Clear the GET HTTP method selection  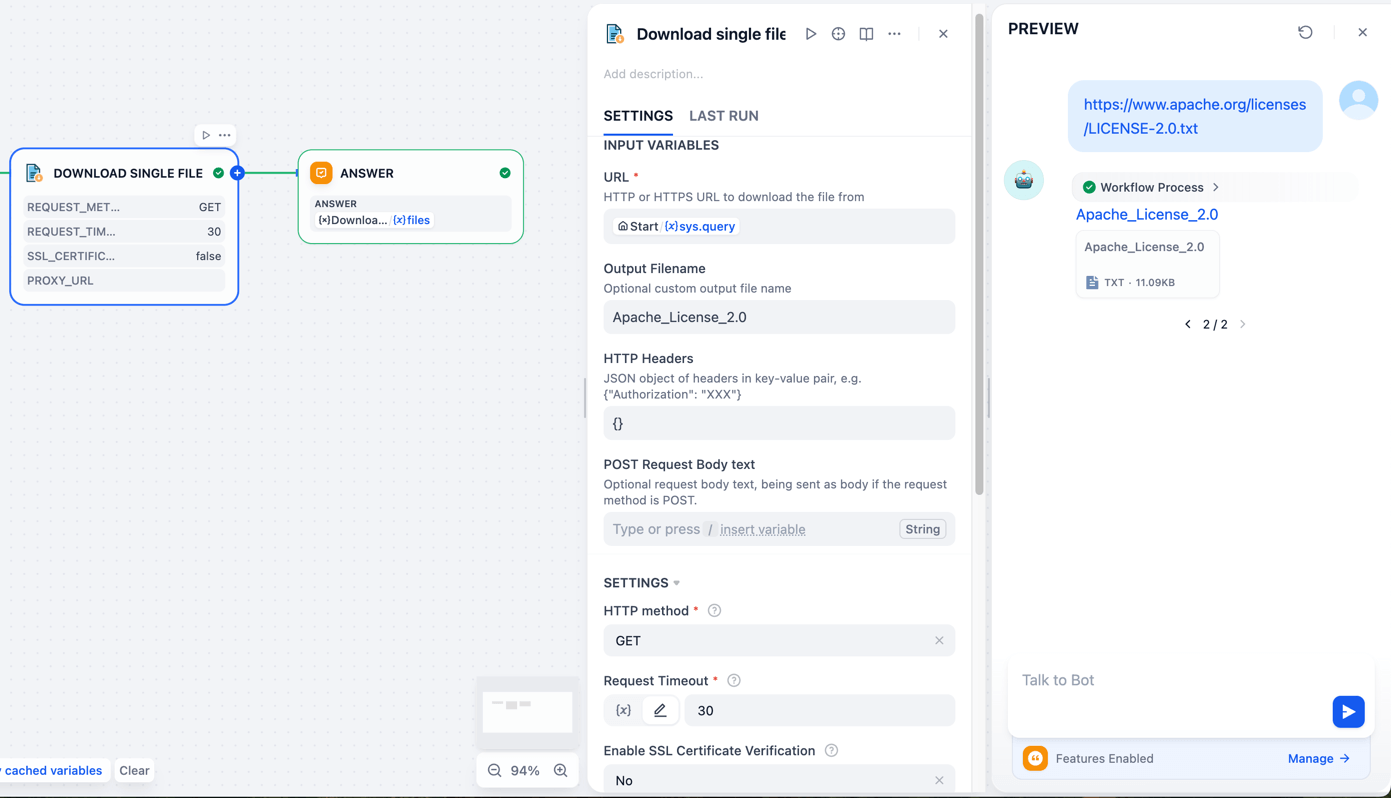click(939, 641)
